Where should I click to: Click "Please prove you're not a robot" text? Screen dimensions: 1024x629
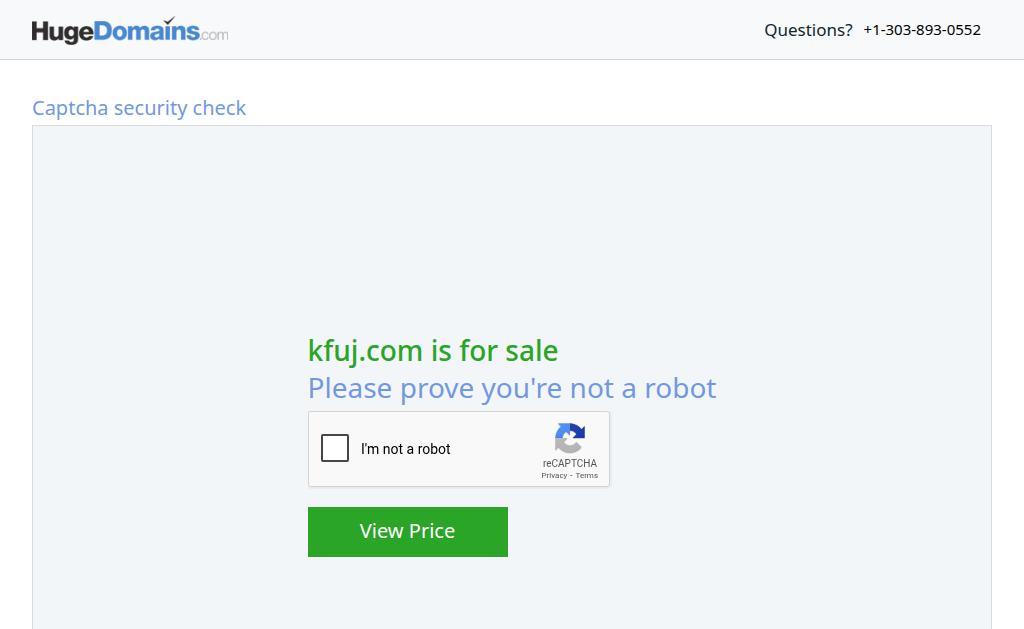coord(512,388)
